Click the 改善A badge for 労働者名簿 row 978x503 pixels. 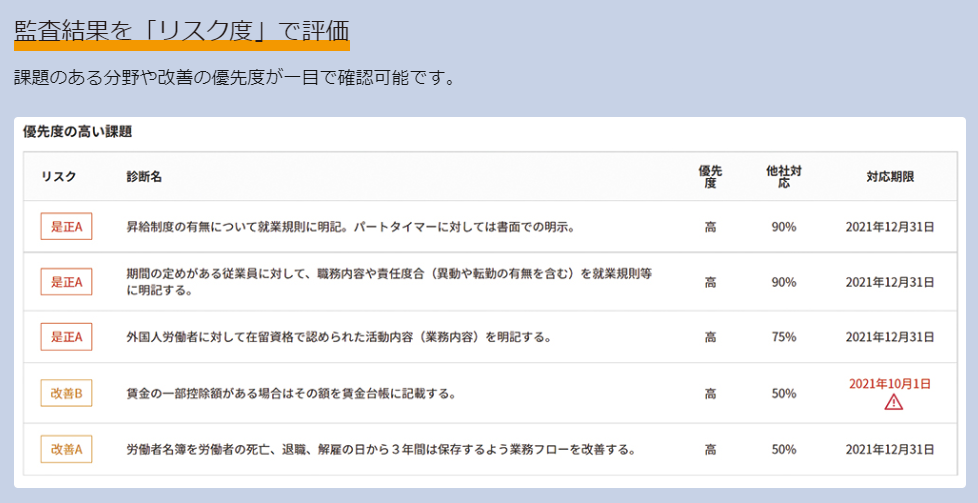point(66,449)
